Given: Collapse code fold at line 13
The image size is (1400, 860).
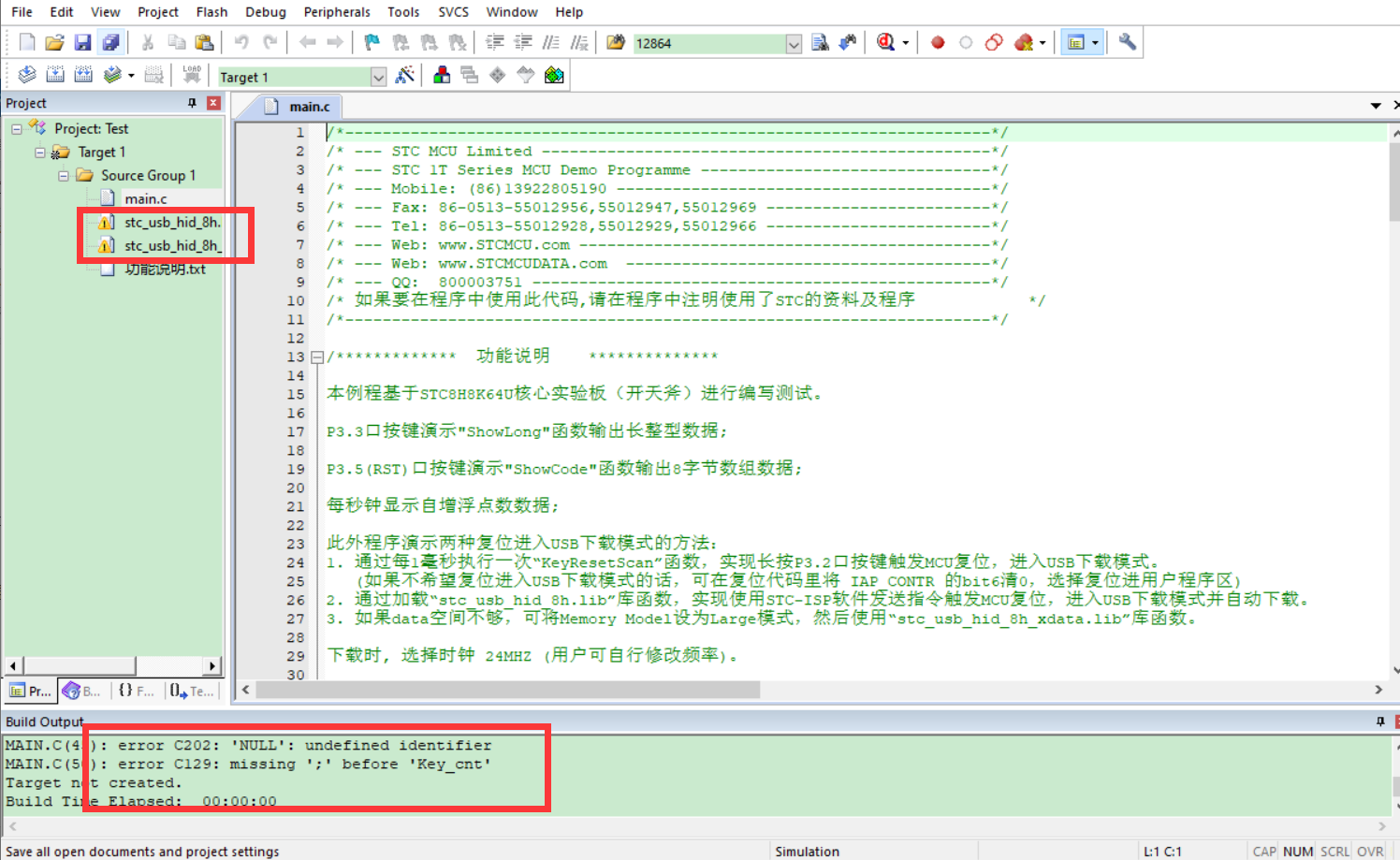Looking at the screenshot, I should 317,357.
